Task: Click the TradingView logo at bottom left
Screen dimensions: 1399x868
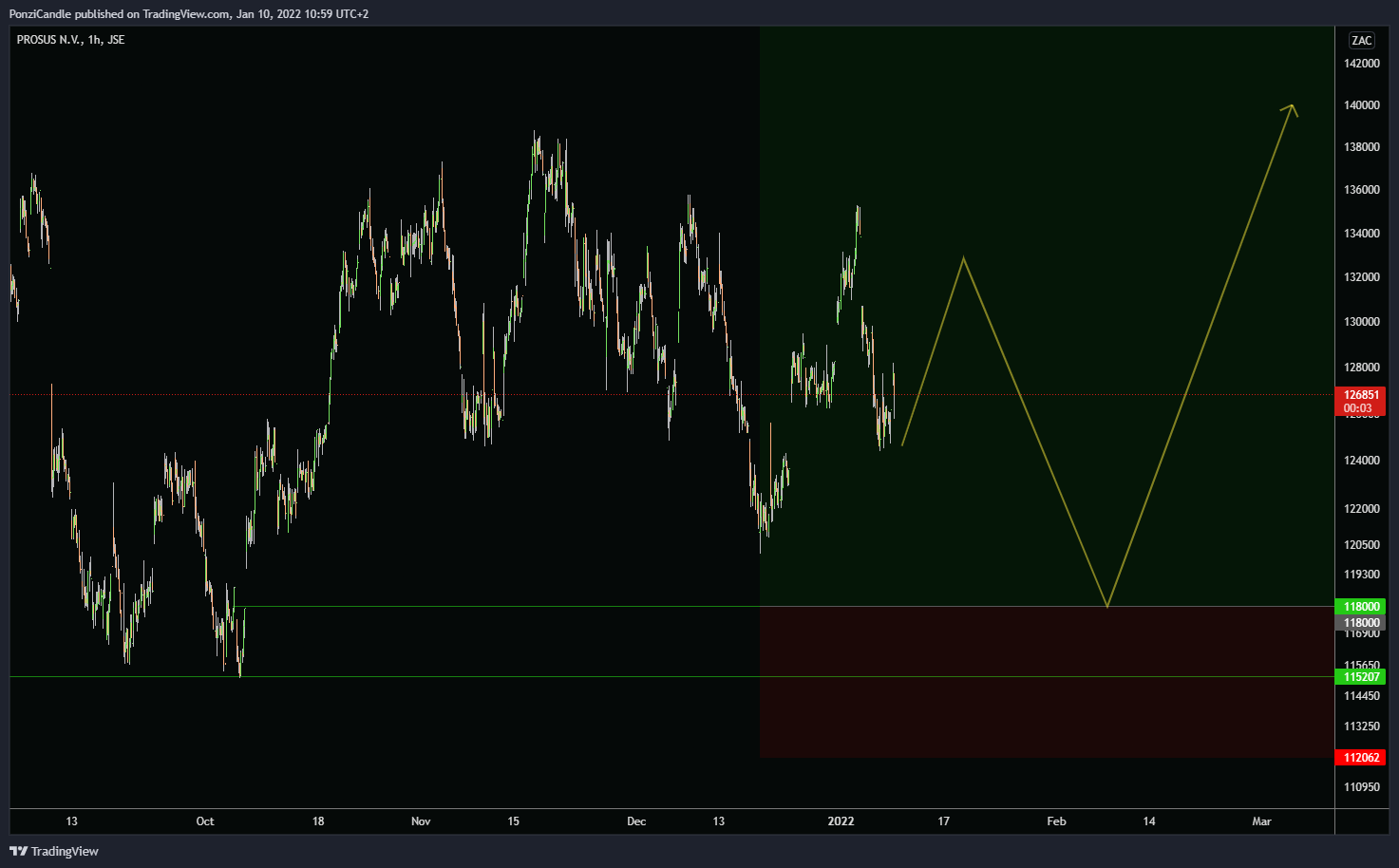Action: coord(54,851)
